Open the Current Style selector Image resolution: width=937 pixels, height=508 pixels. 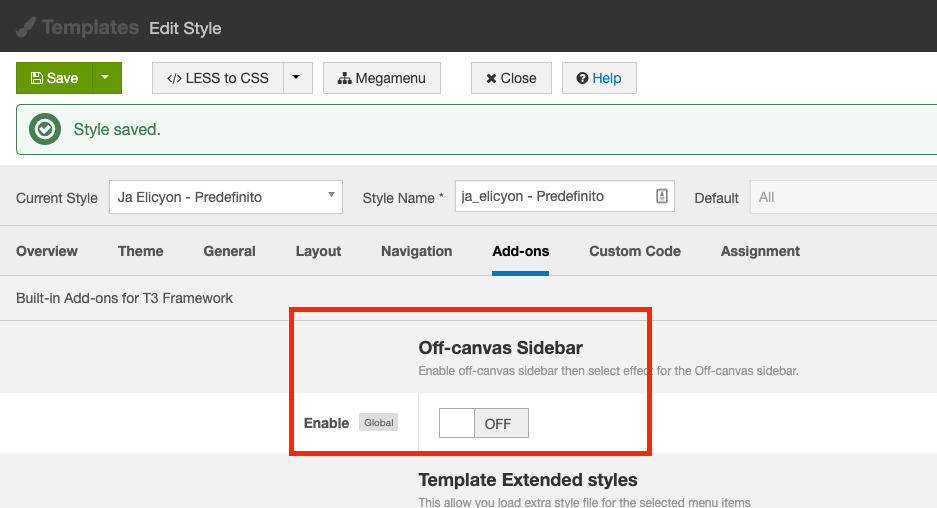pyautogui.click(x=225, y=197)
